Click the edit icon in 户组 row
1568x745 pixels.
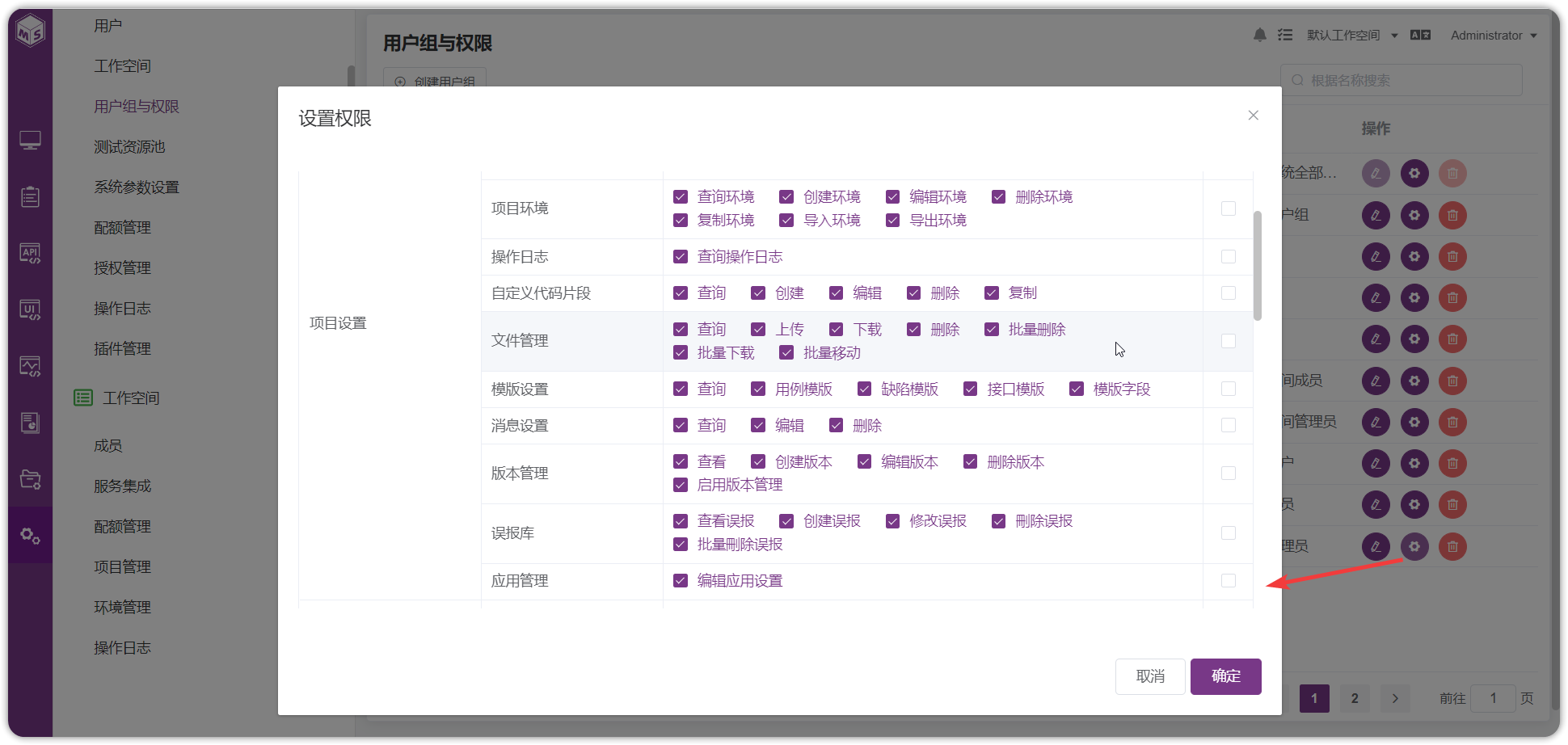[x=1376, y=215]
